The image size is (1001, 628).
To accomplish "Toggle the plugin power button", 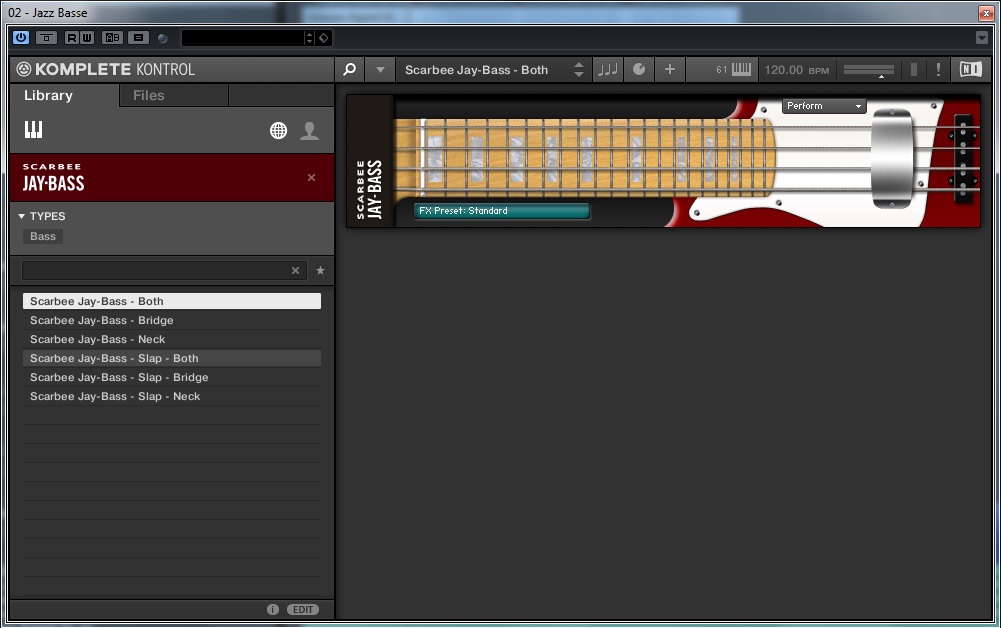I will point(21,38).
